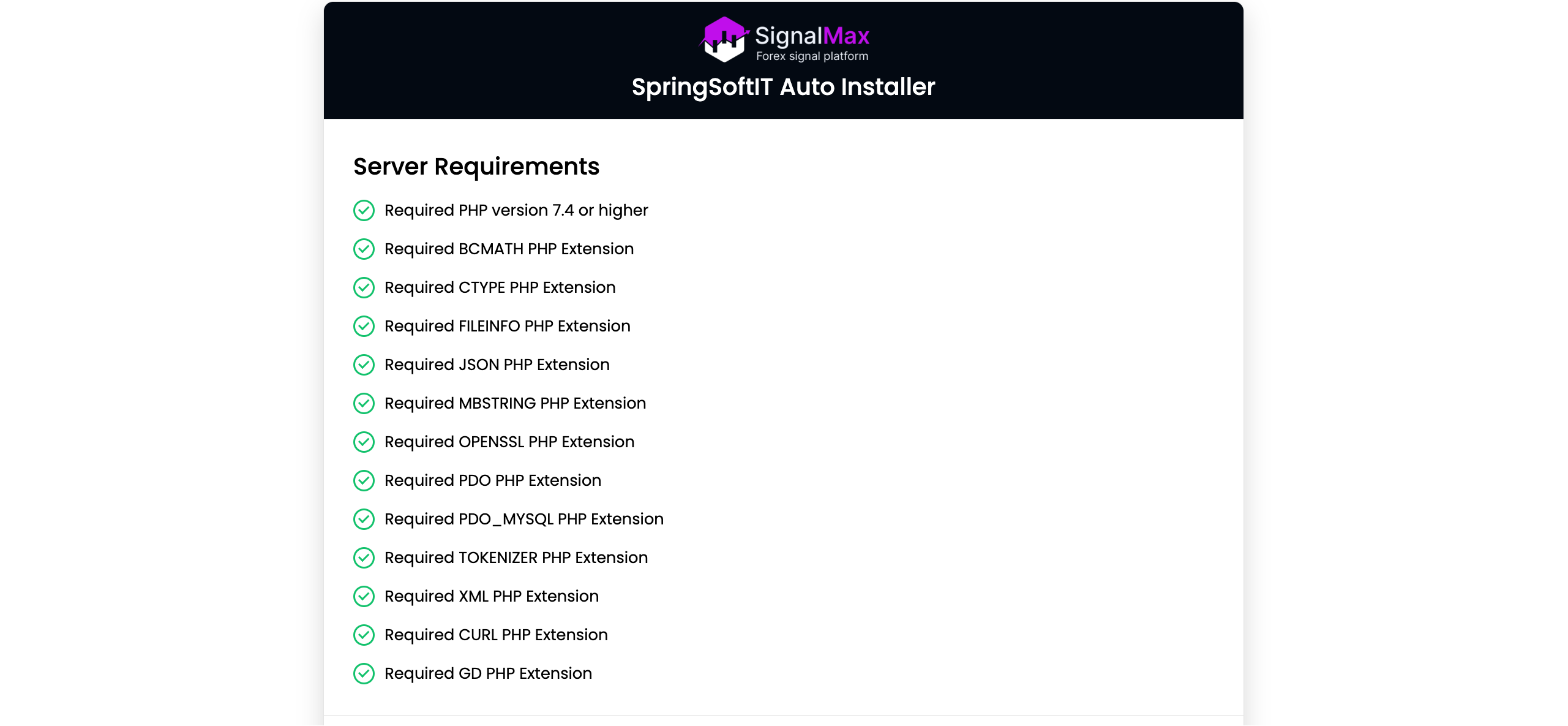Click the CTYPE extension checkmark icon

[364, 287]
